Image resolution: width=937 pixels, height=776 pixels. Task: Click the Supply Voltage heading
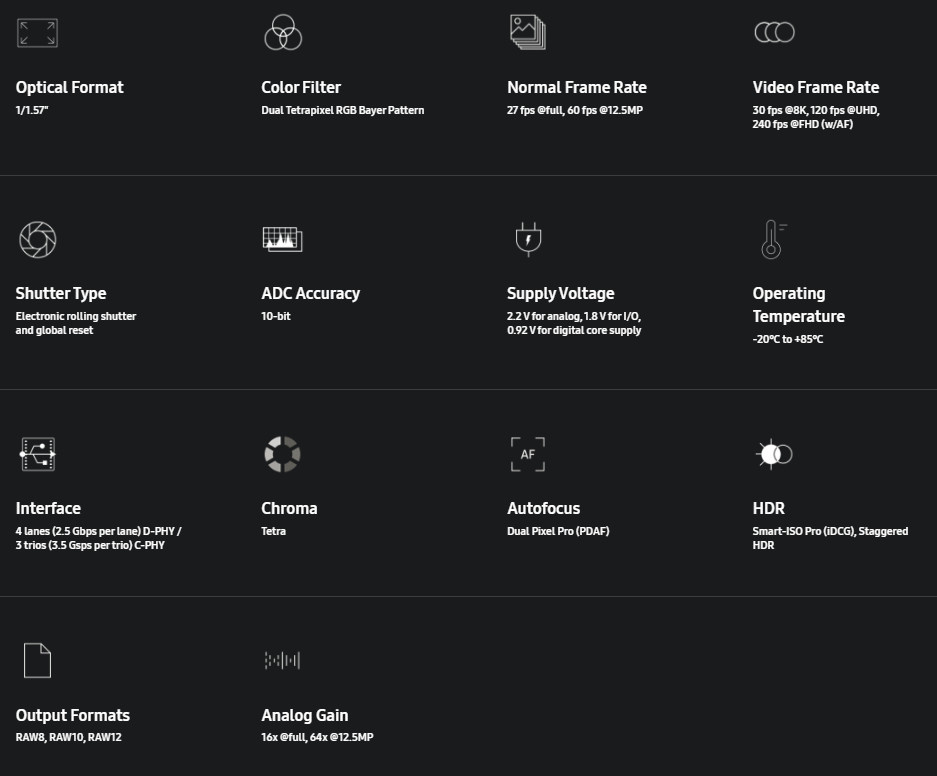pos(561,293)
